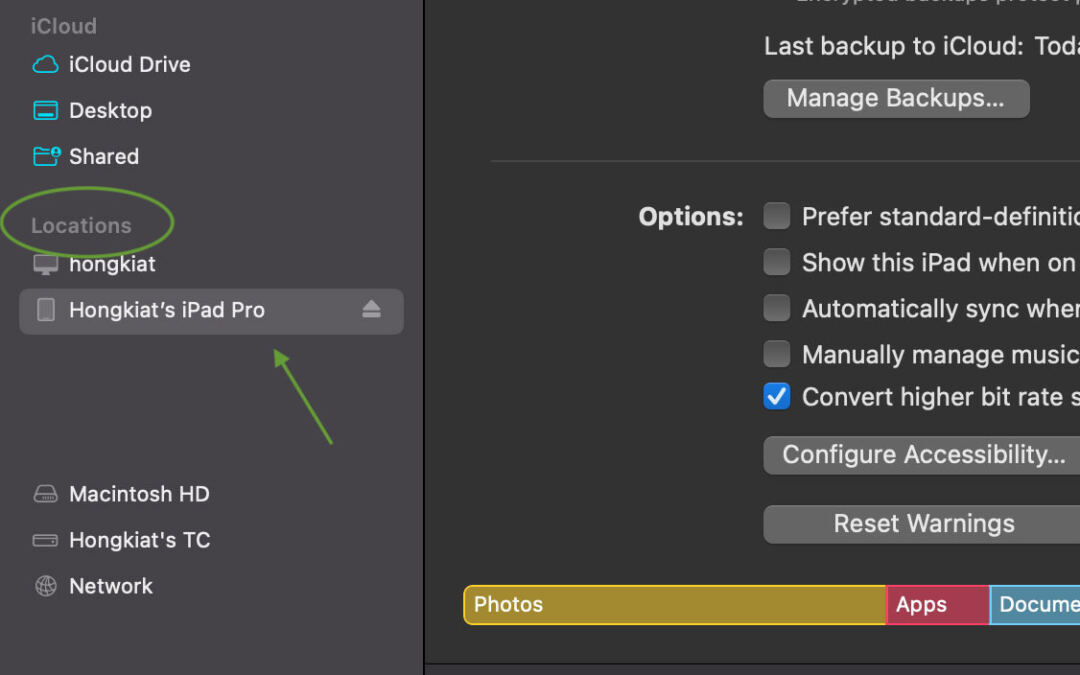Click the Shared folder icon
Screen dimensions: 1080x675
(46, 156)
